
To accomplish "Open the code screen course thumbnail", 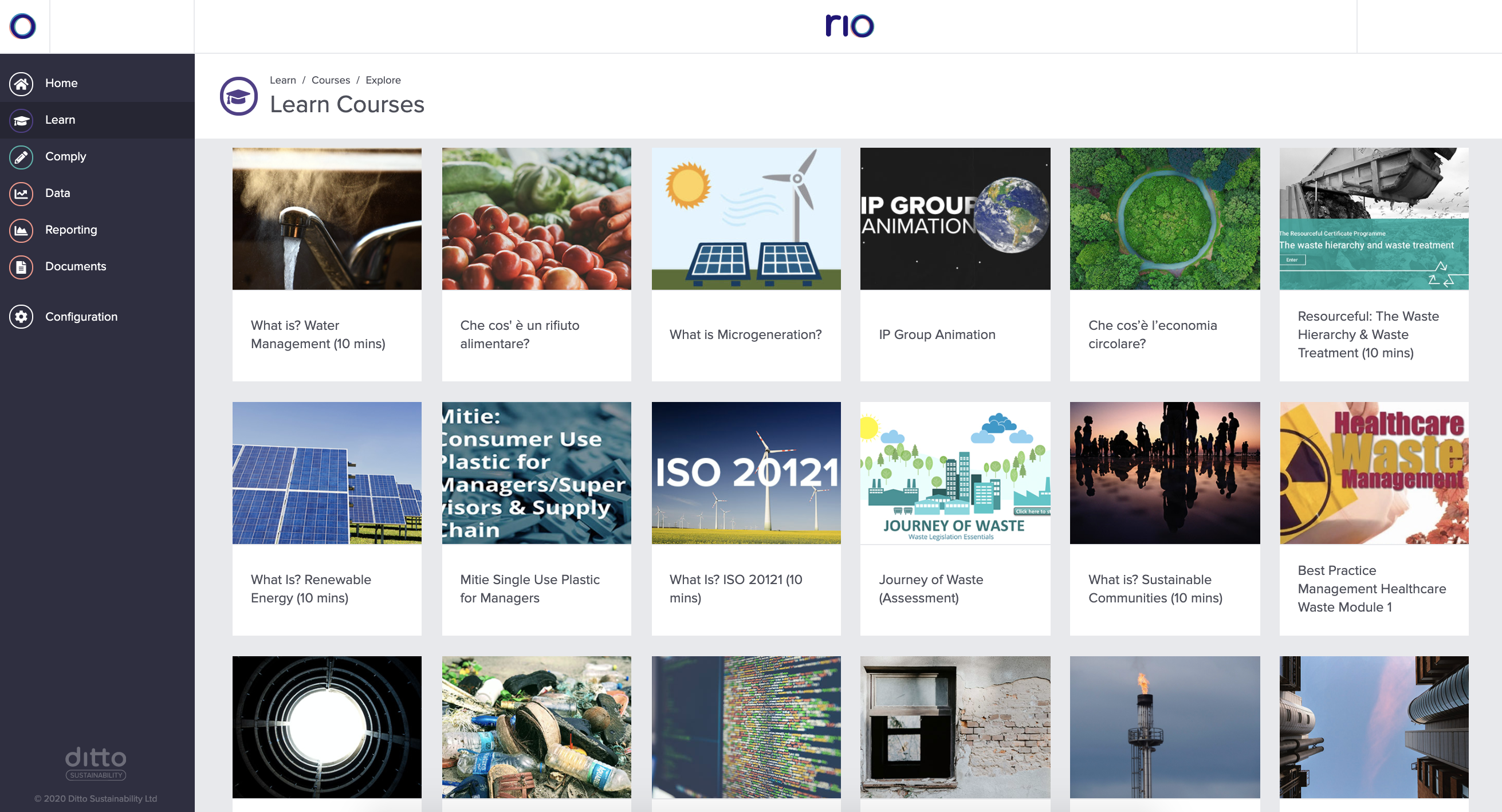I will (x=746, y=727).
